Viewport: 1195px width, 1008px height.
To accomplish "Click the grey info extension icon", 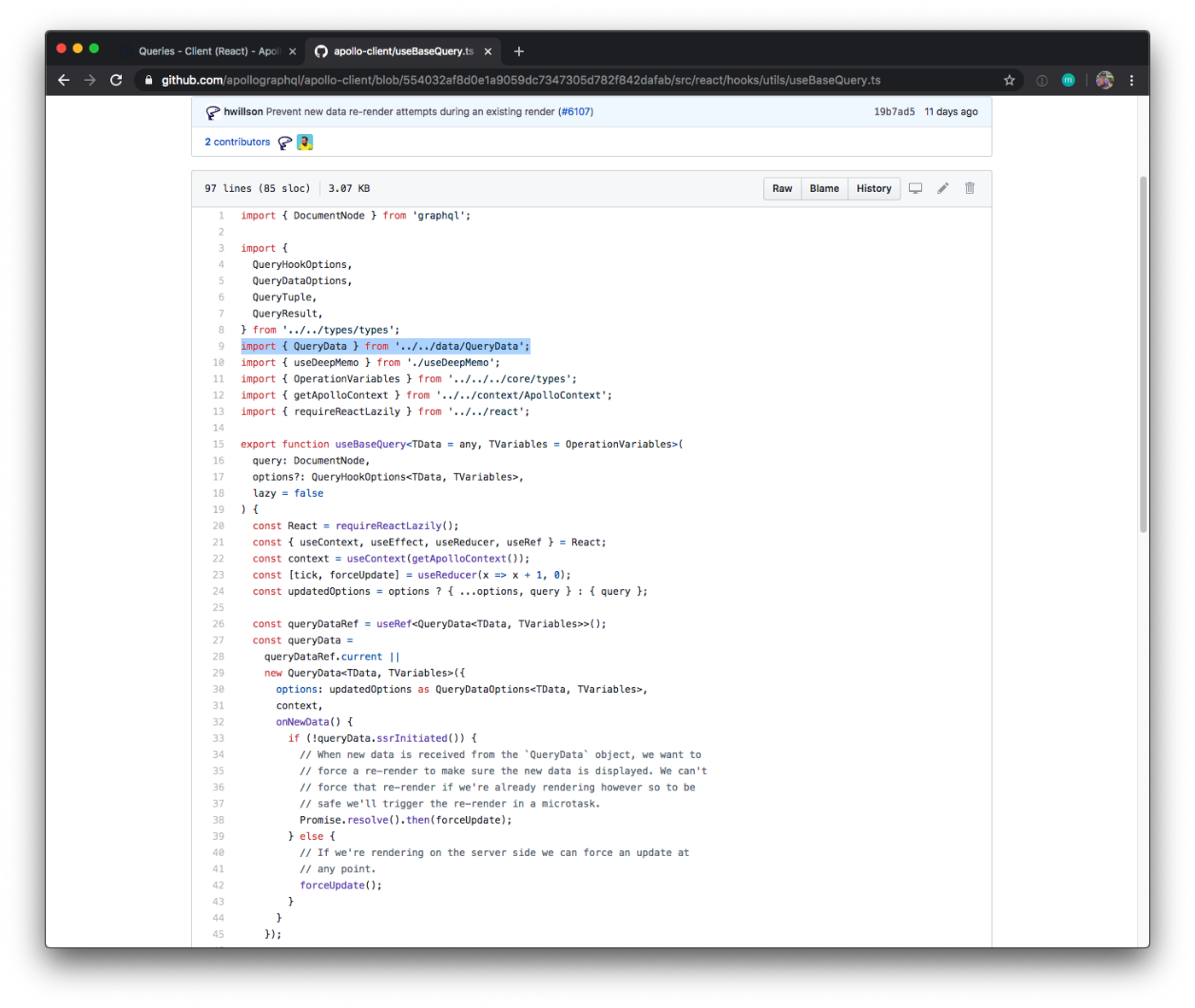I will (x=1042, y=80).
